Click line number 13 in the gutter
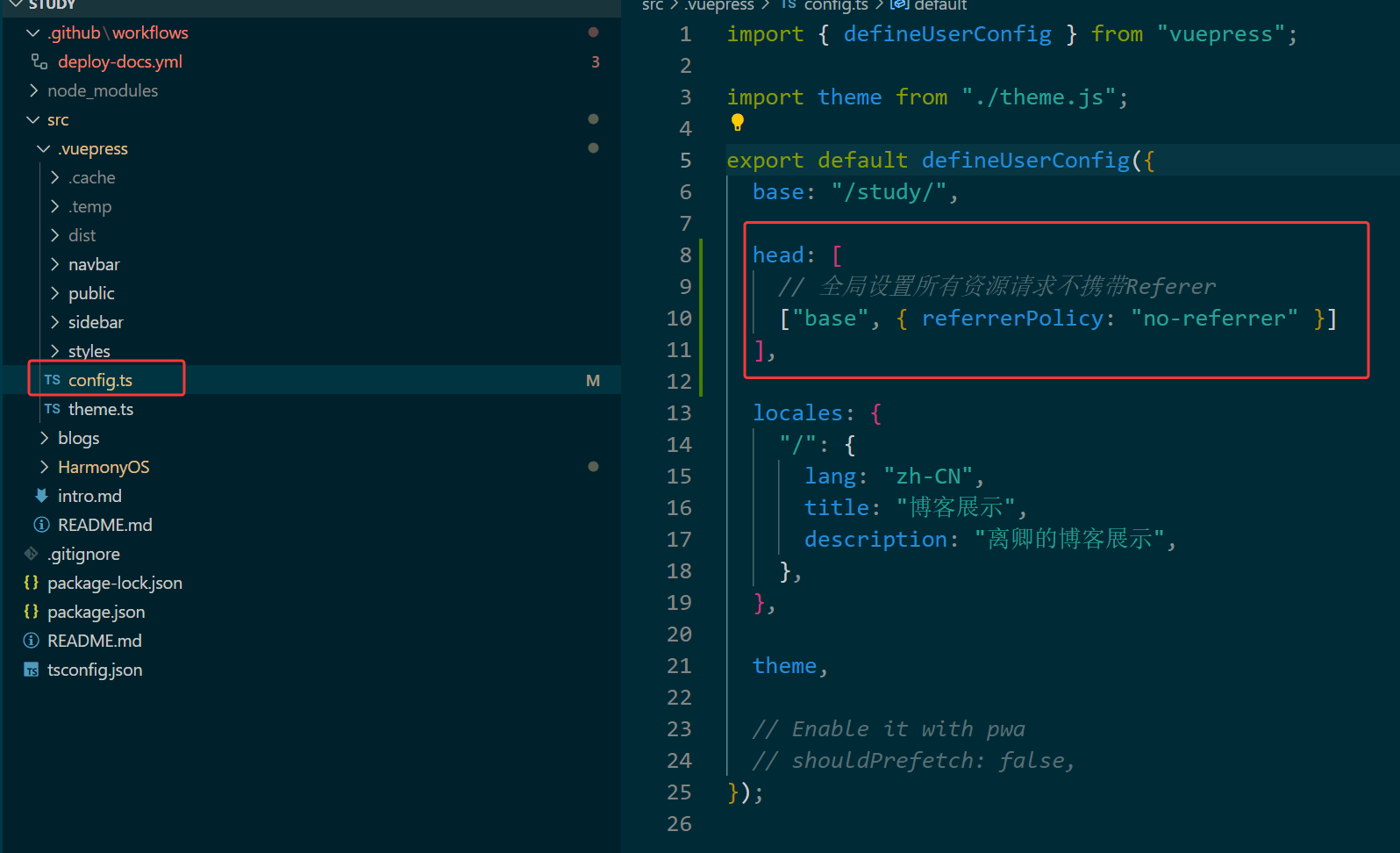 [x=679, y=413]
